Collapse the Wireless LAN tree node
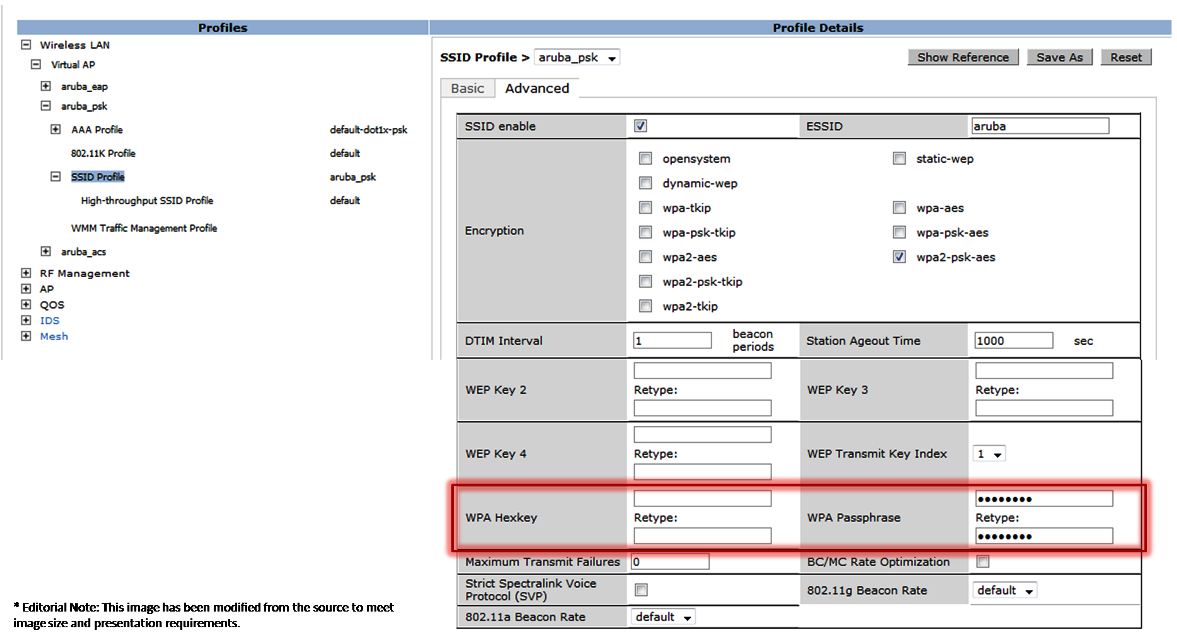Viewport: 1177px width, 639px height. pos(26,45)
